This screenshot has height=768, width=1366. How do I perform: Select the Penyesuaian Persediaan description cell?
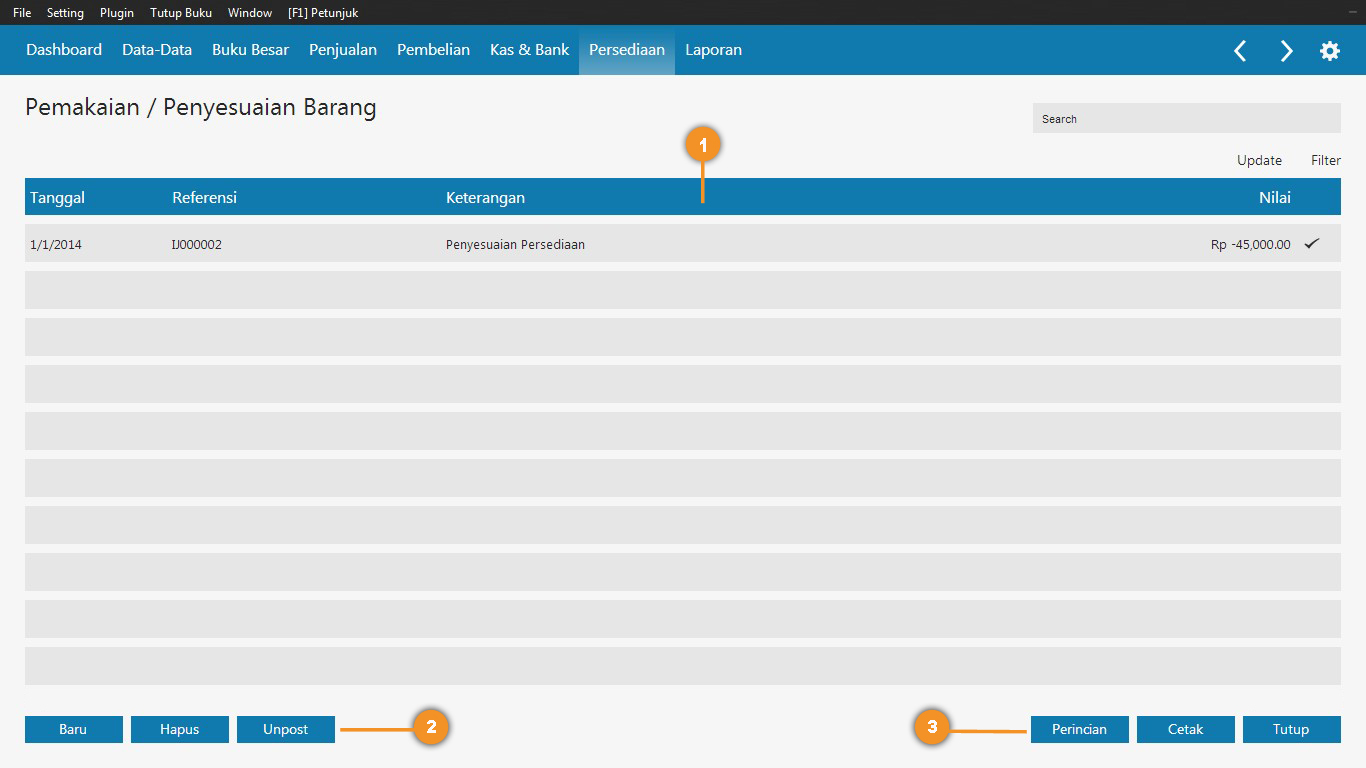click(x=515, y=244)
